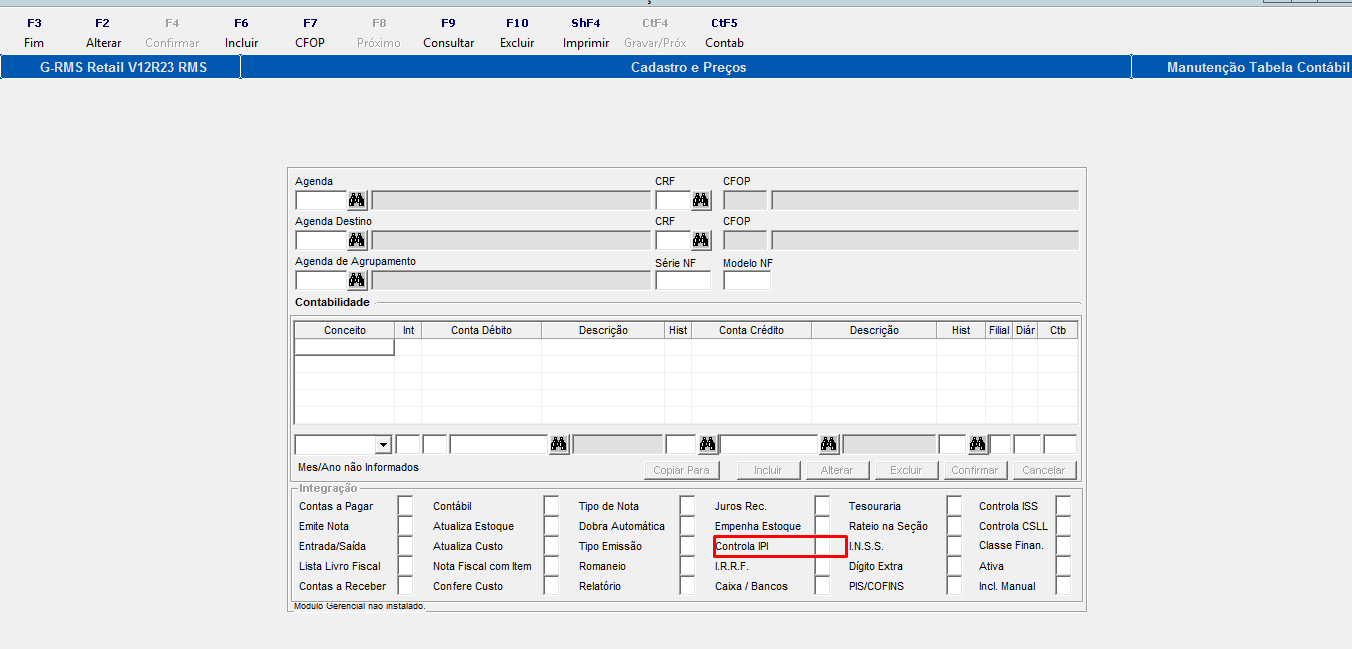Click the Cancelar button below the grid

pyautogui.click(x=1044, y=470)
